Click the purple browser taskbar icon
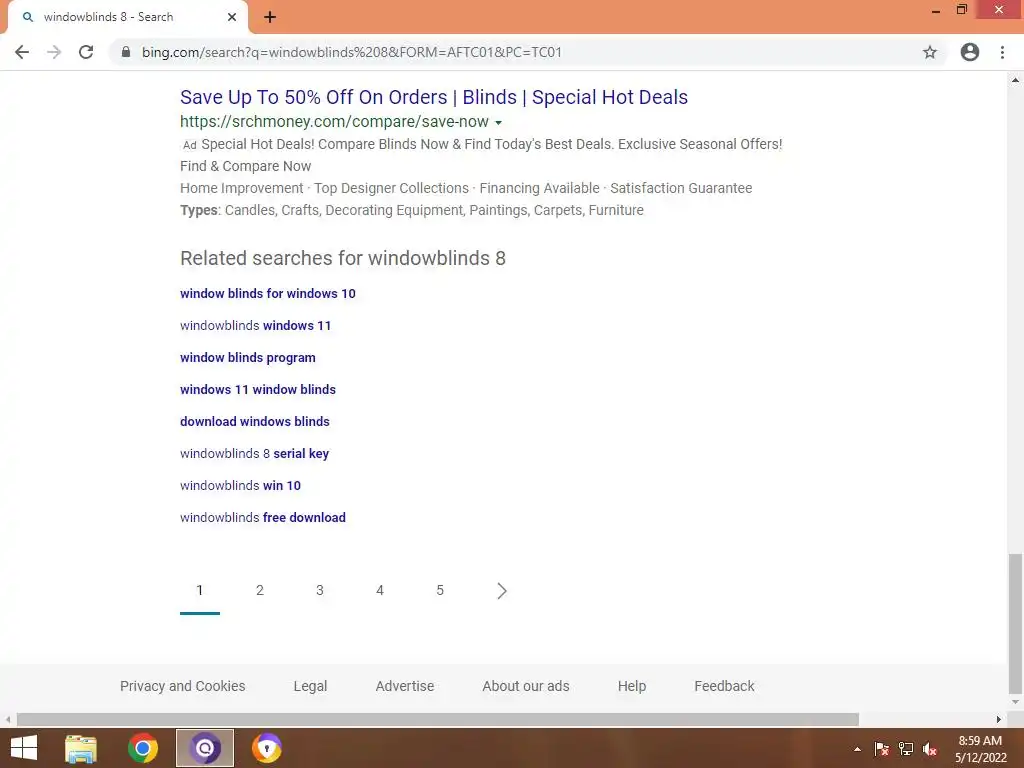Screen dimensions: 1024x768 click(x=205, y=748)
